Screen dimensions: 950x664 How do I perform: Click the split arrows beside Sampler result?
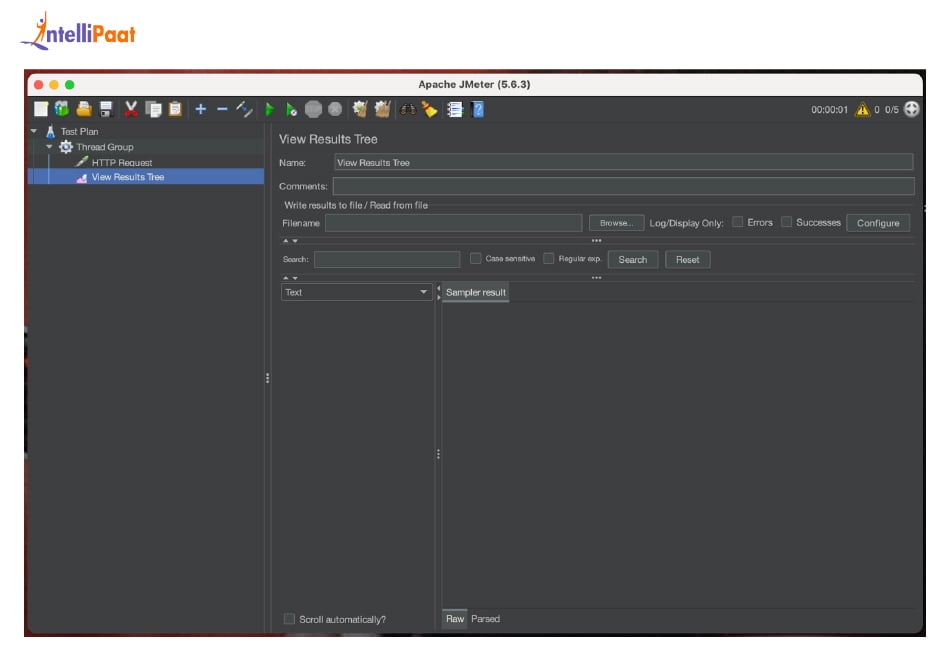tap(439, 293)
